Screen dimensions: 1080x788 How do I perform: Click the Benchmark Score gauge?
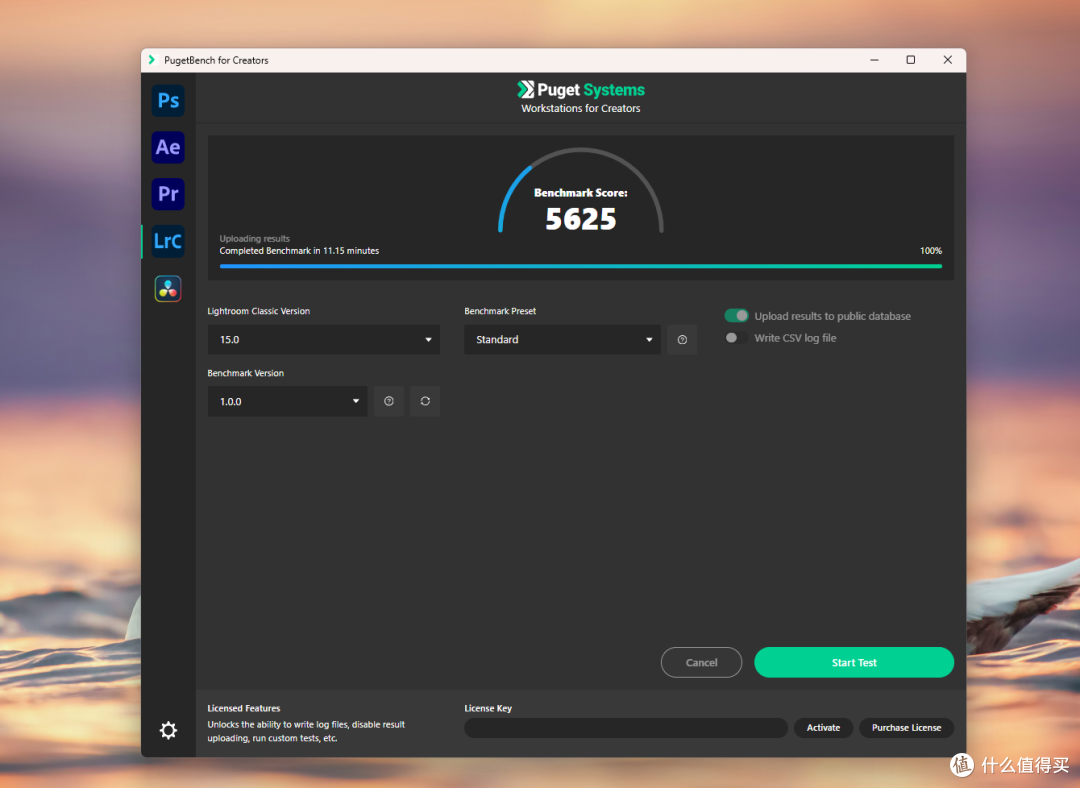click(x=581, y=191)
